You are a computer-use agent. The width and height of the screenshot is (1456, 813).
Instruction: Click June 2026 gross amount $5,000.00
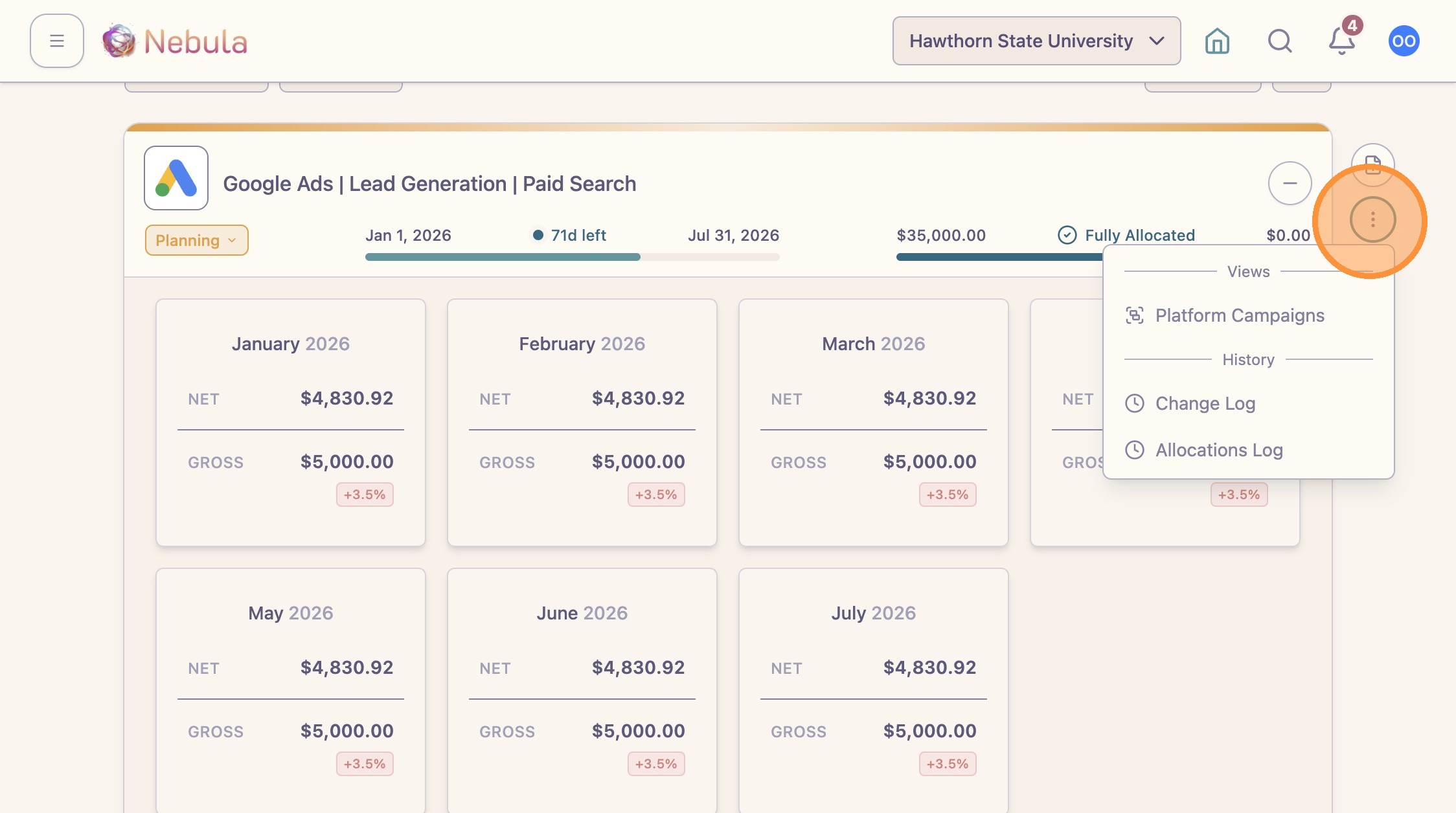coord(639,731)
